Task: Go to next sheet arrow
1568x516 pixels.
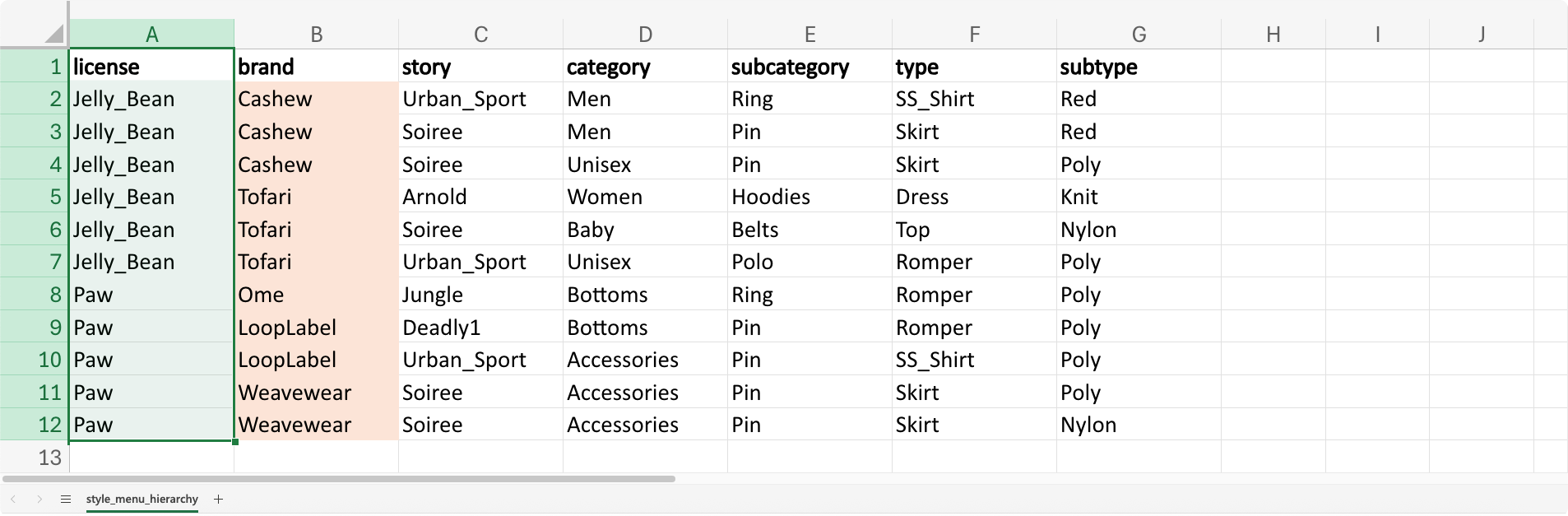Action: (x=39, y=499)
